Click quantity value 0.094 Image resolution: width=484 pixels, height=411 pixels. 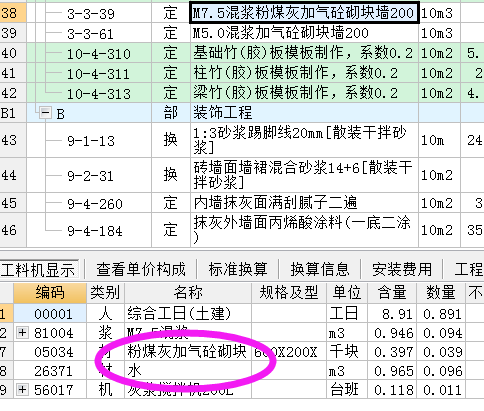(x=441, y=333)
